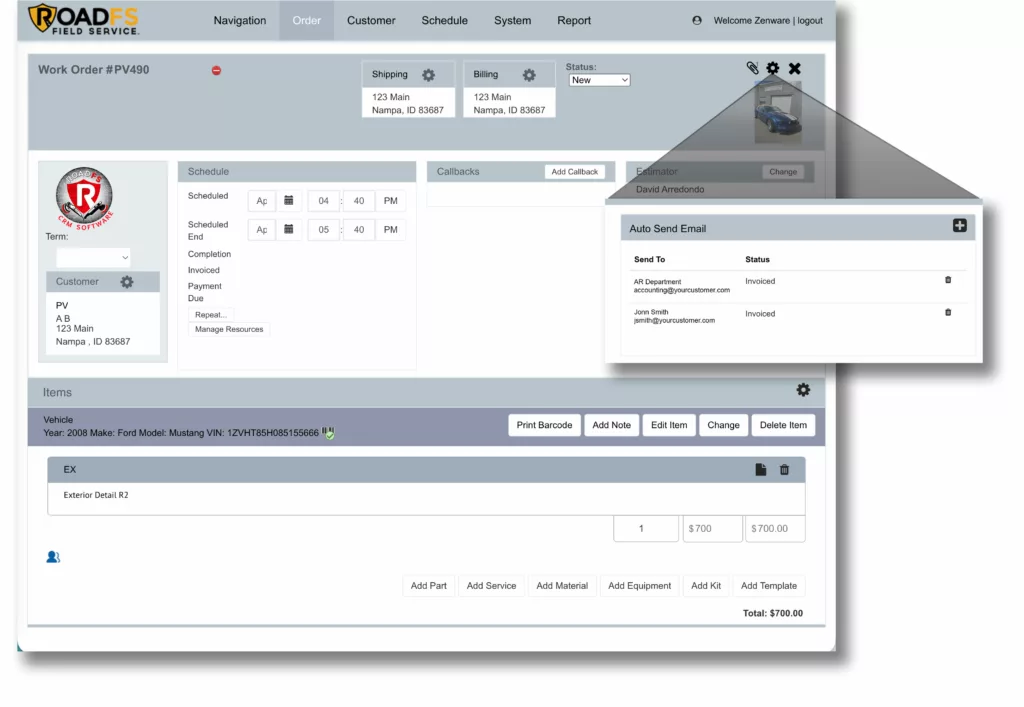This screenshot has height=707, width=1024.
Task: Click the vehicle Change button
Action: tap(724, 425)
